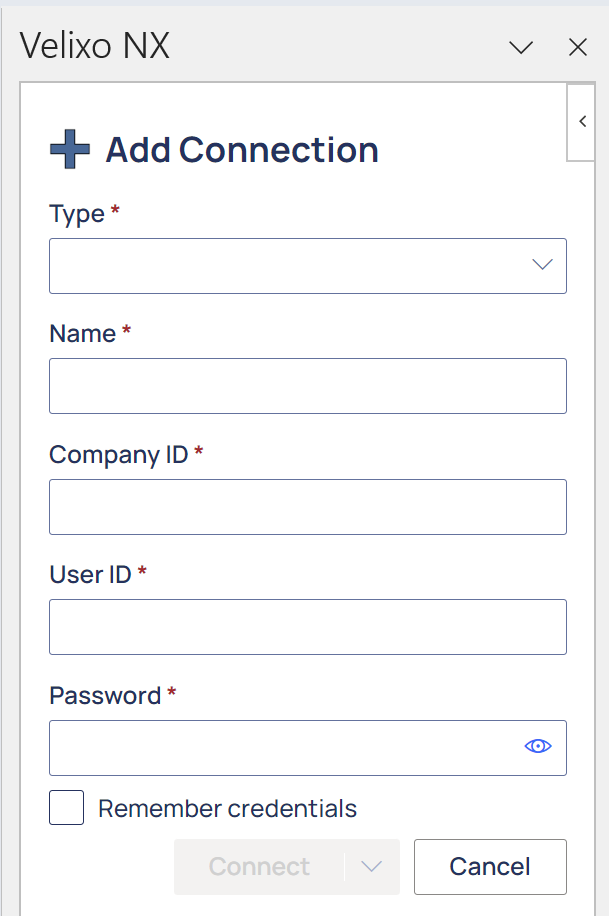Click the blue plus Add Connection icon
Viewport: 609px width, 916px height.
coord(70,149)
